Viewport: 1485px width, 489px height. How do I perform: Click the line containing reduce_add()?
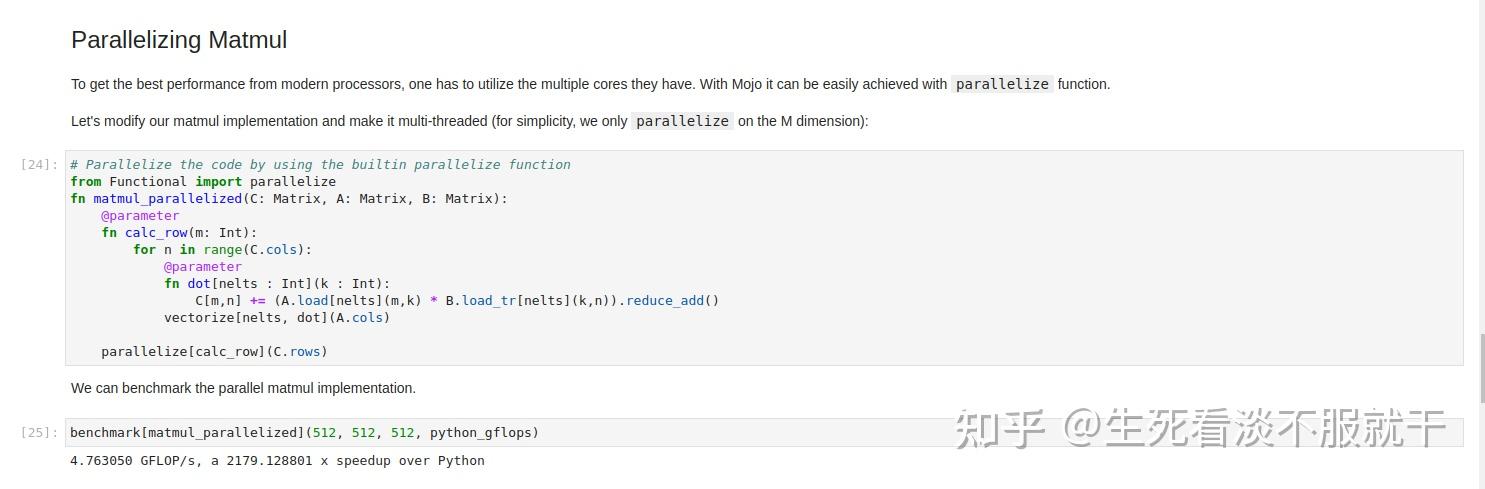point(456,301)
